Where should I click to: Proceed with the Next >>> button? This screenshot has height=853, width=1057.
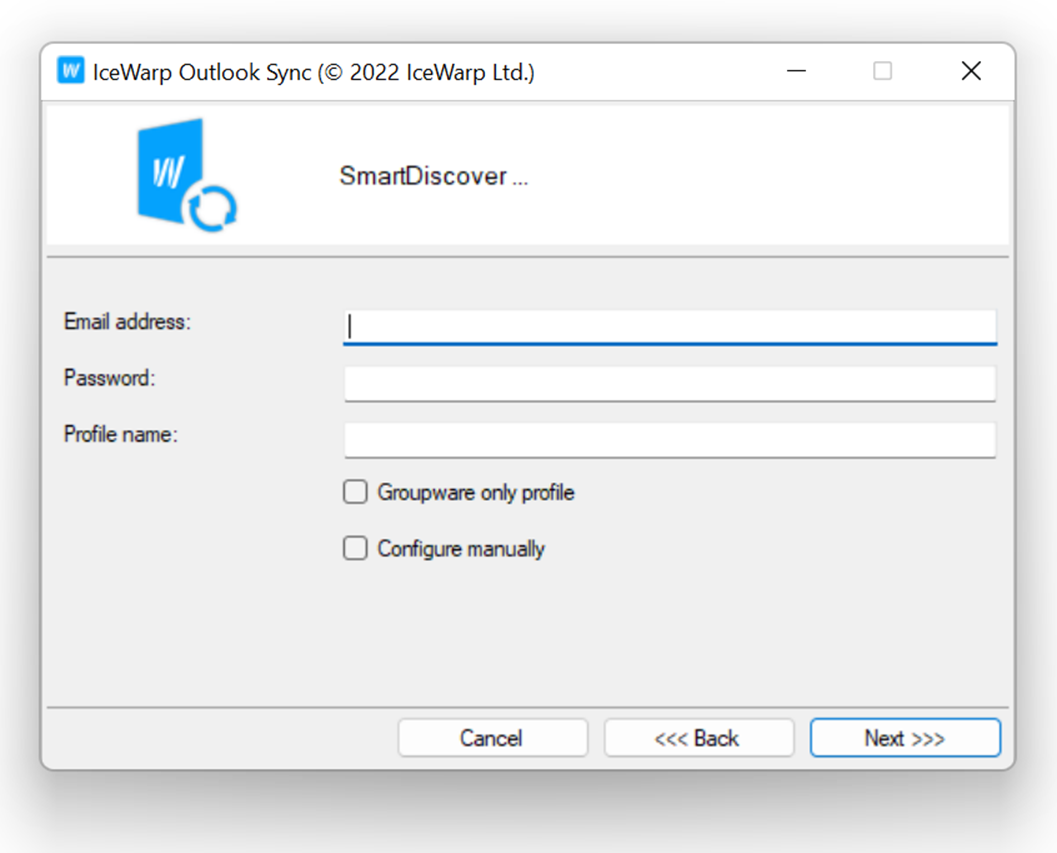coord(905,738)
